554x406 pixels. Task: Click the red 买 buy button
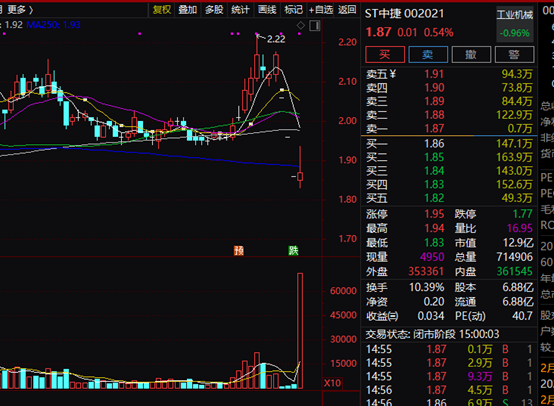coord(385,55)
